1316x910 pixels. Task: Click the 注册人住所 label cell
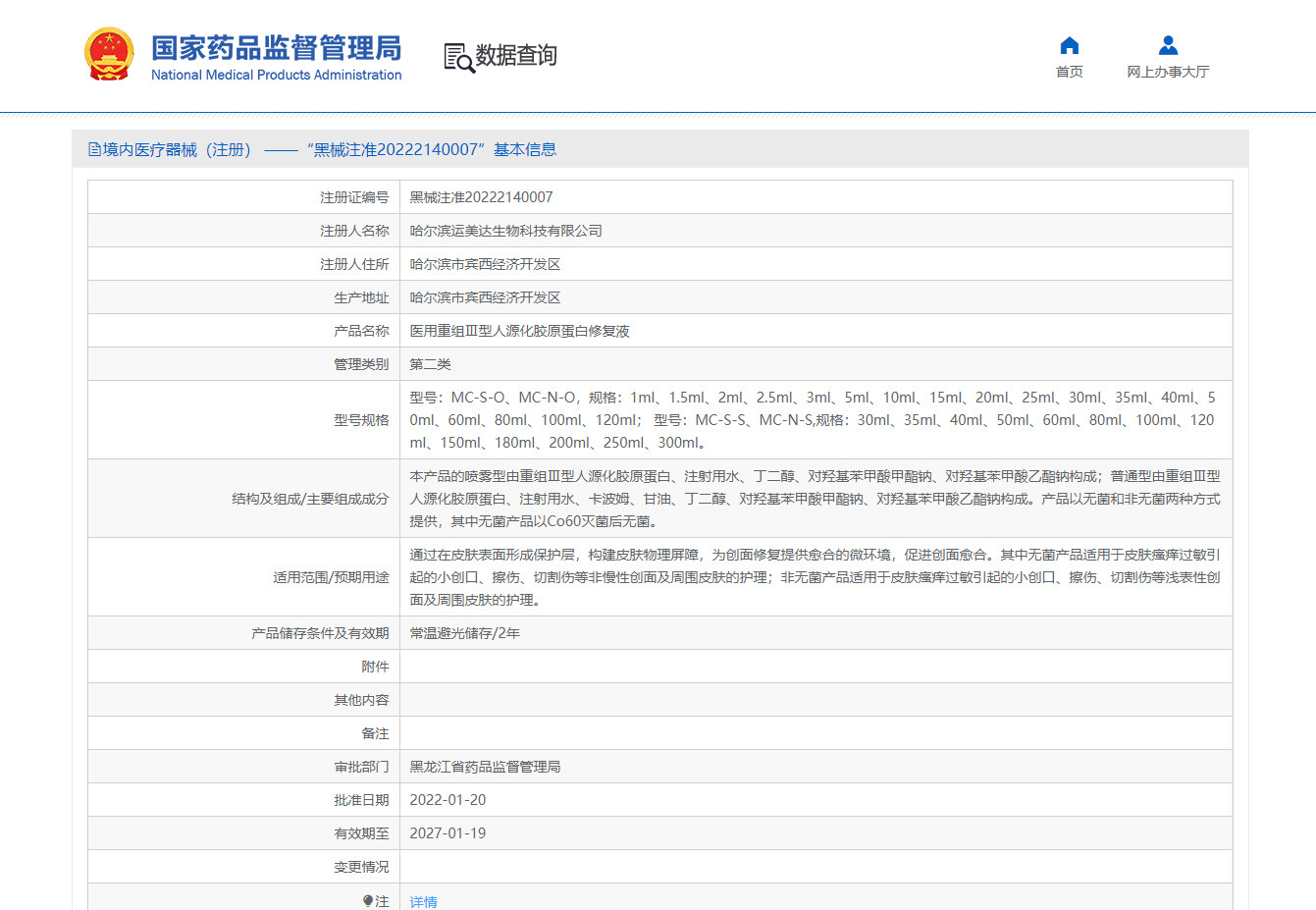click(x=244, y=264)
